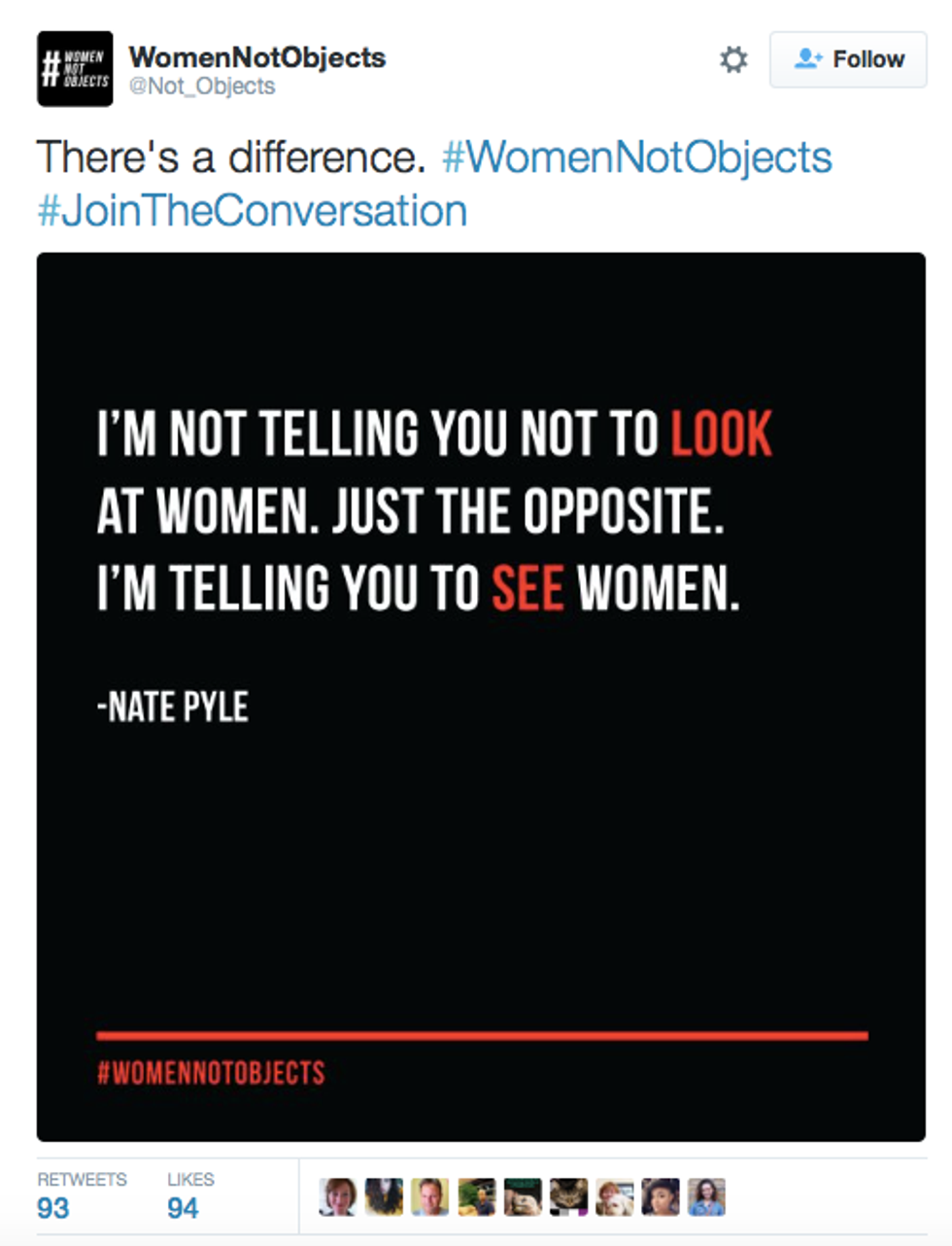
Task: Follow the WomenNotObjects account
Action: click(x=848, y=60)
